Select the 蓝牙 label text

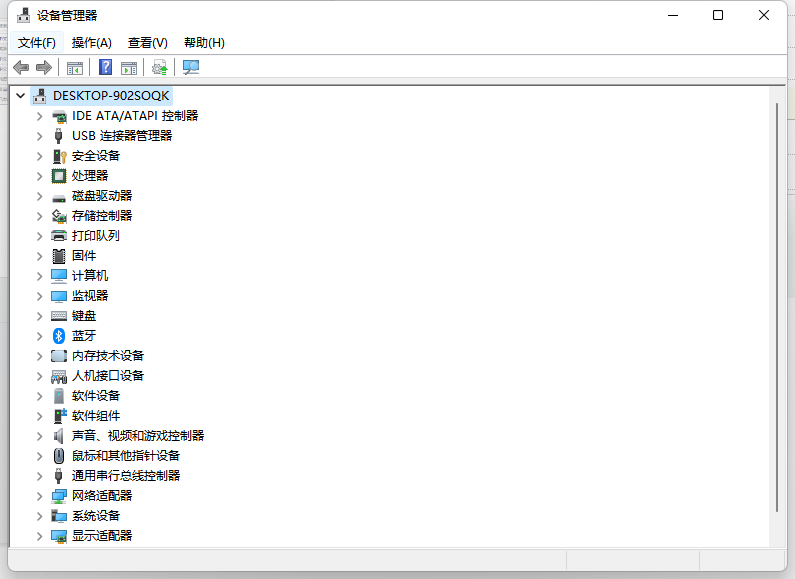(84, 336)
